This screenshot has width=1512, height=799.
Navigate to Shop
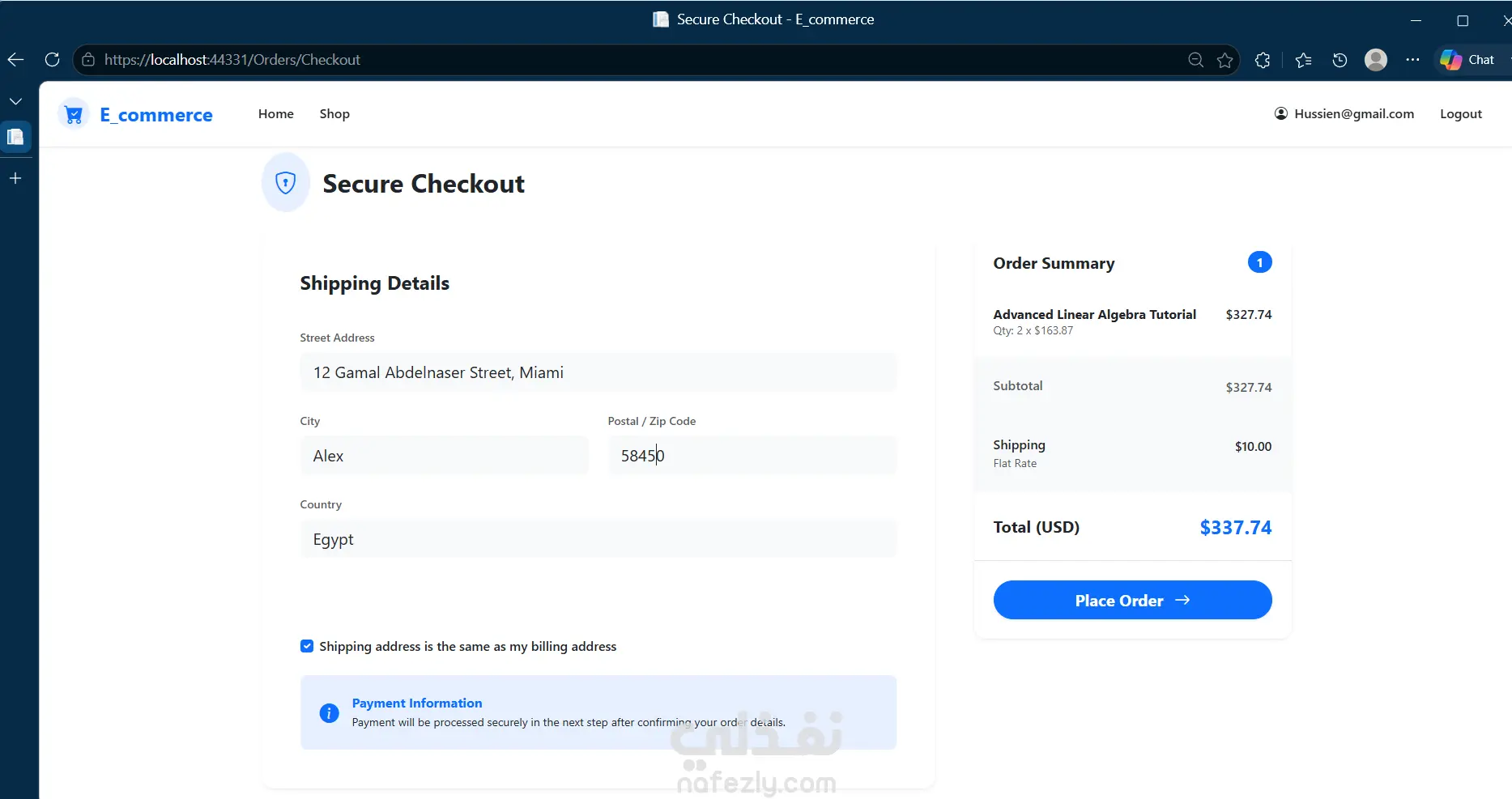click(x=334, y=114)
